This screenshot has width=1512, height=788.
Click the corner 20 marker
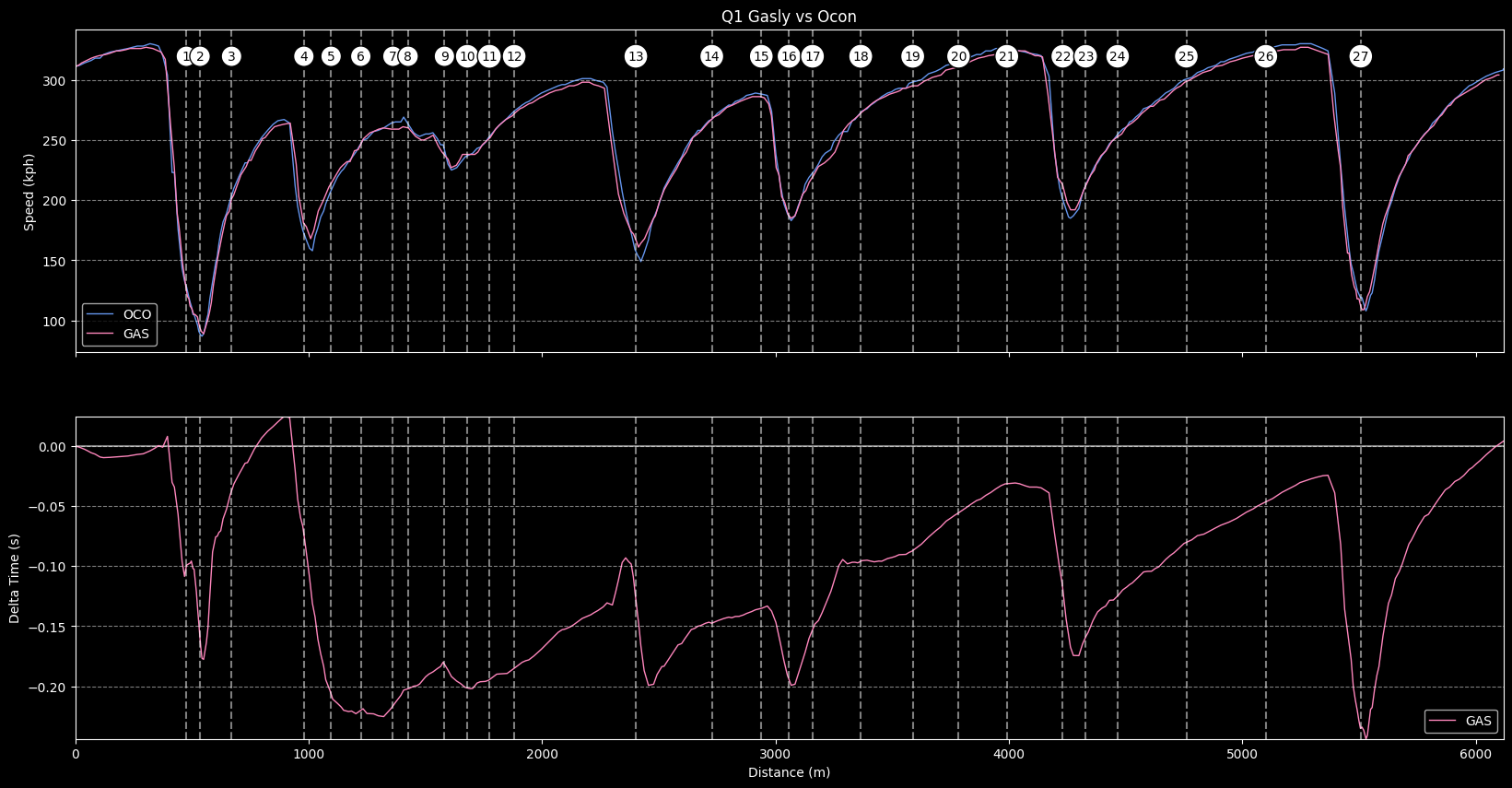[x=958, y=56]
